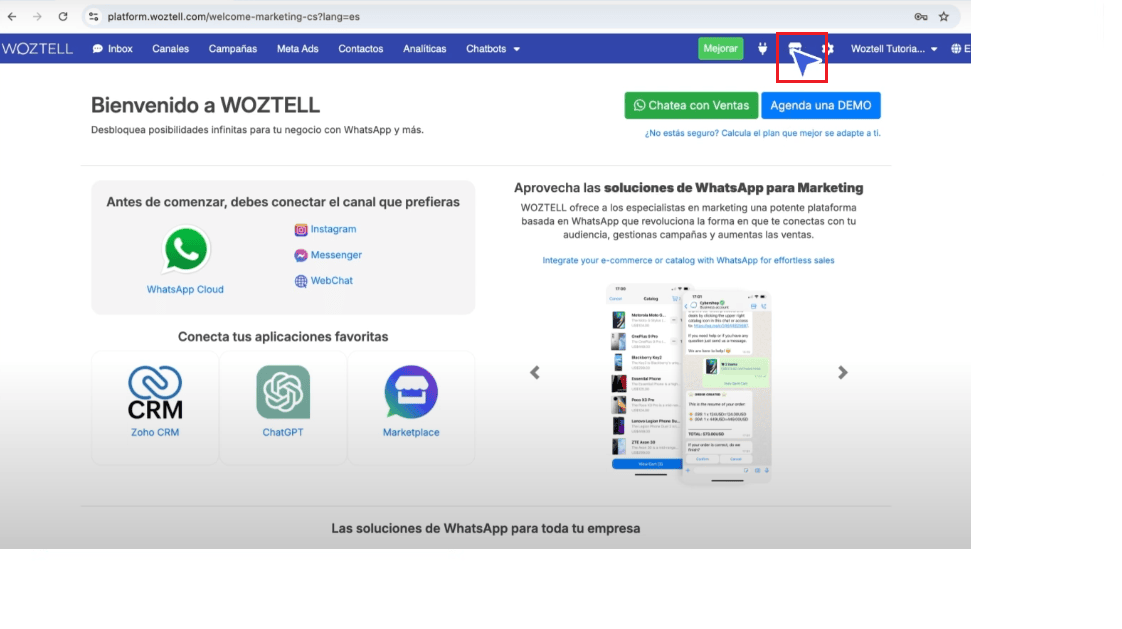Viewport: 1122px width, 629px height.
Task: Click the WOZTELL logo
Action: point(37,49)
